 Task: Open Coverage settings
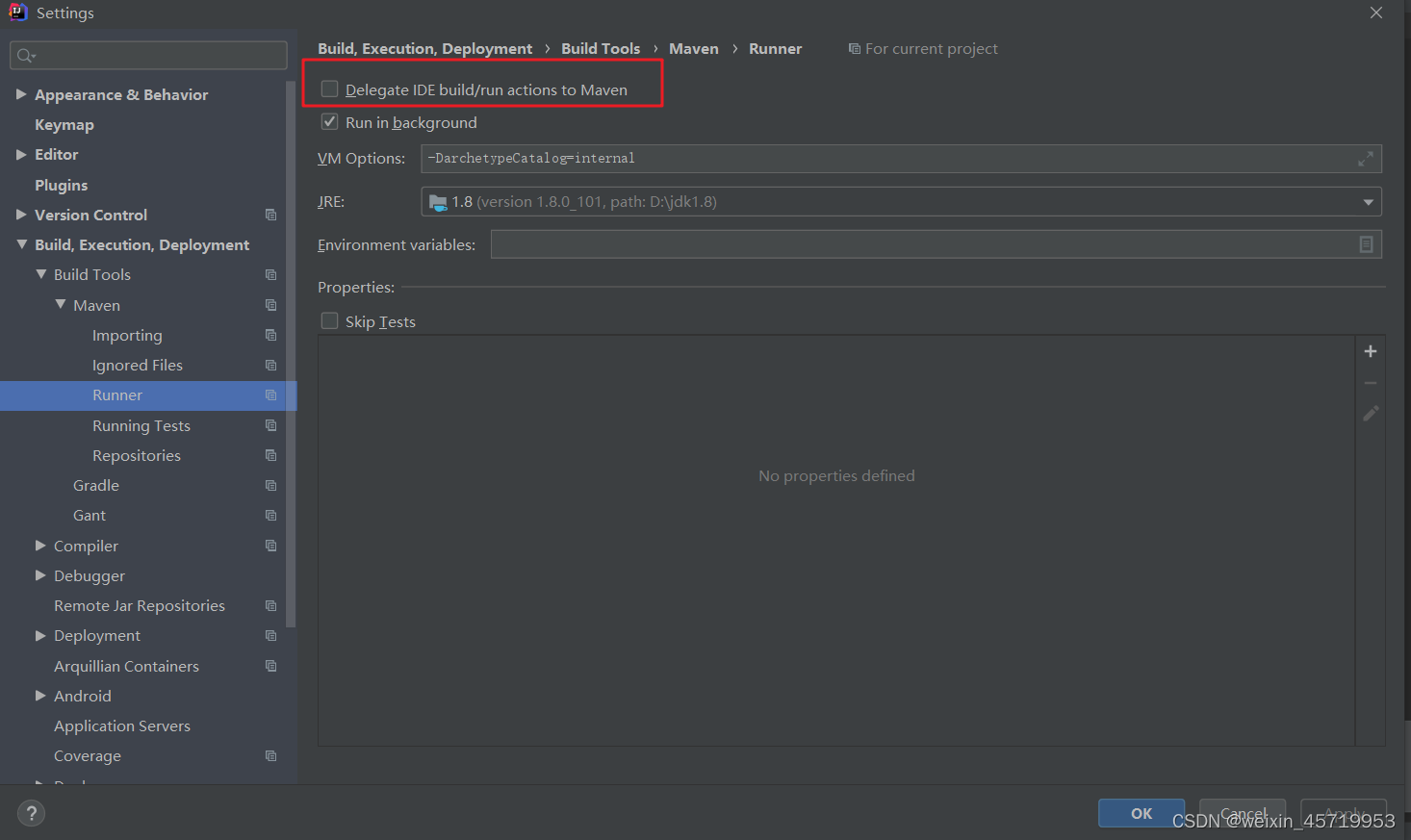click(88, 756)
